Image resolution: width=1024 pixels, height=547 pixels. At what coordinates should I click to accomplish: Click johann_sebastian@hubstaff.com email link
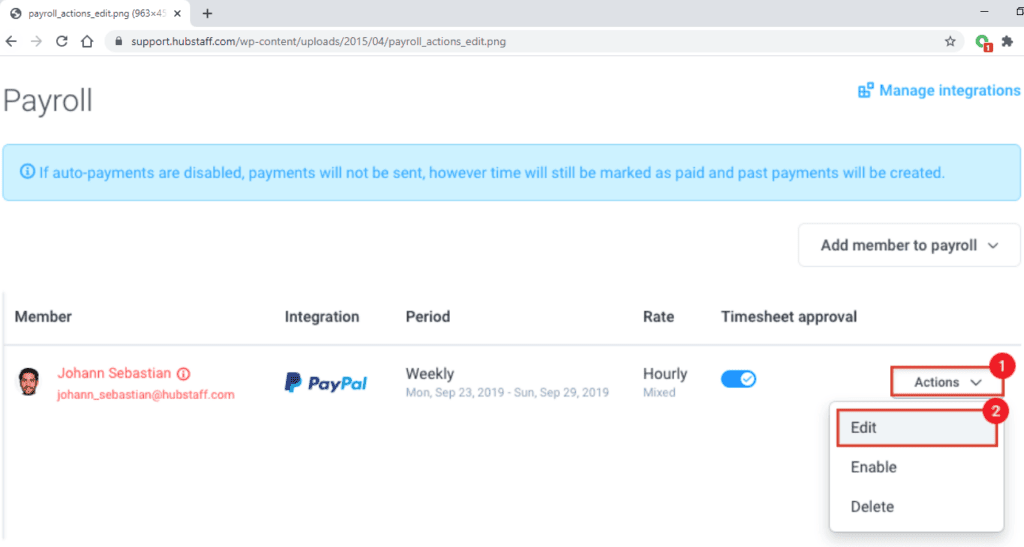click(x=146, y=394)
